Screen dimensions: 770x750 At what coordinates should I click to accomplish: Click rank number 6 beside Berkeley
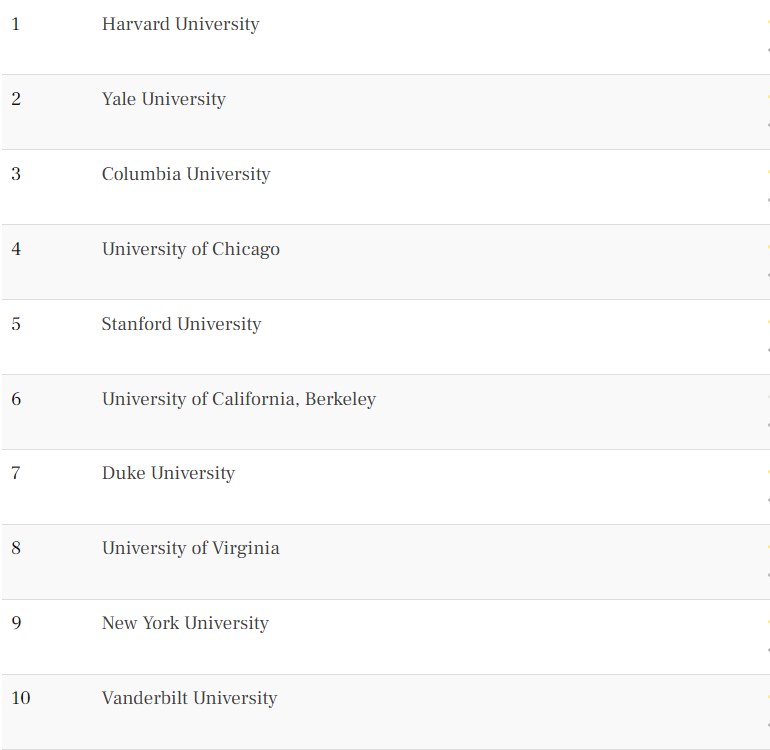pyautogui.click(x=16, y=399)
